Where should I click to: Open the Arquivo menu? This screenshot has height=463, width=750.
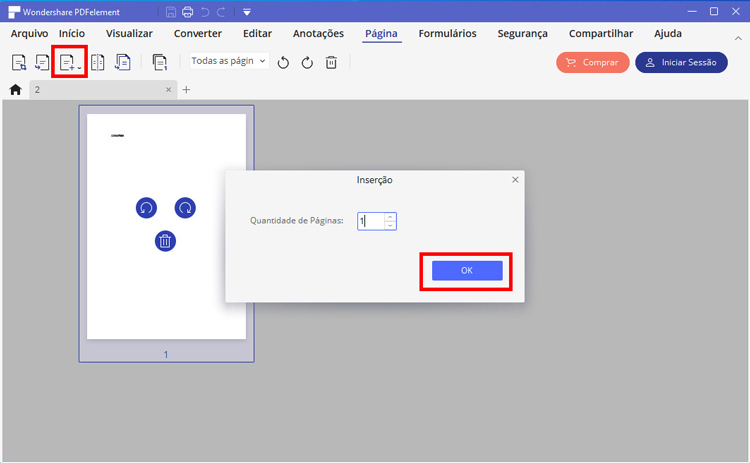click(29, 33)
